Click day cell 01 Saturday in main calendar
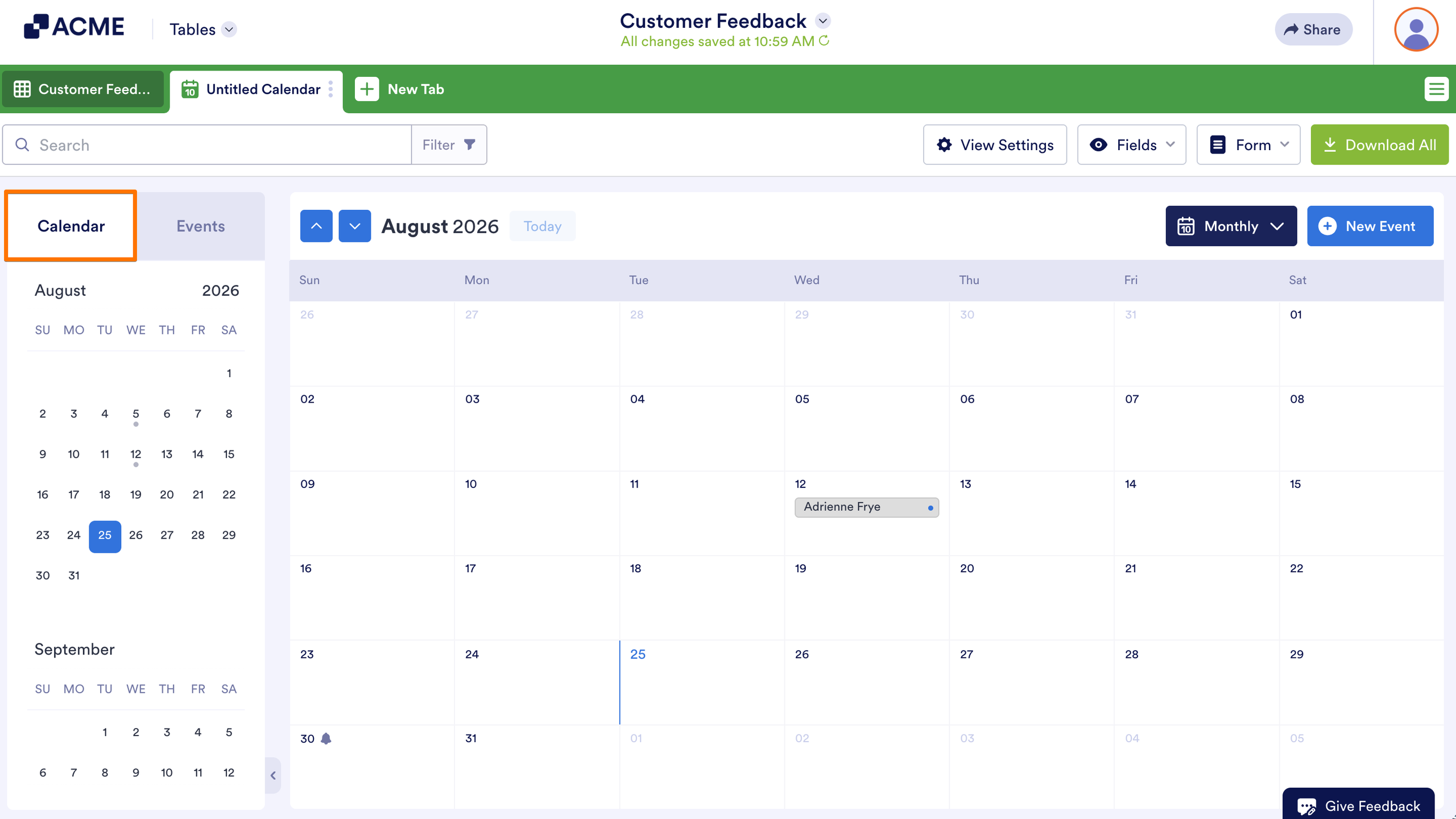Screen dimensions: 1456x819 (x=1362, y=344)
